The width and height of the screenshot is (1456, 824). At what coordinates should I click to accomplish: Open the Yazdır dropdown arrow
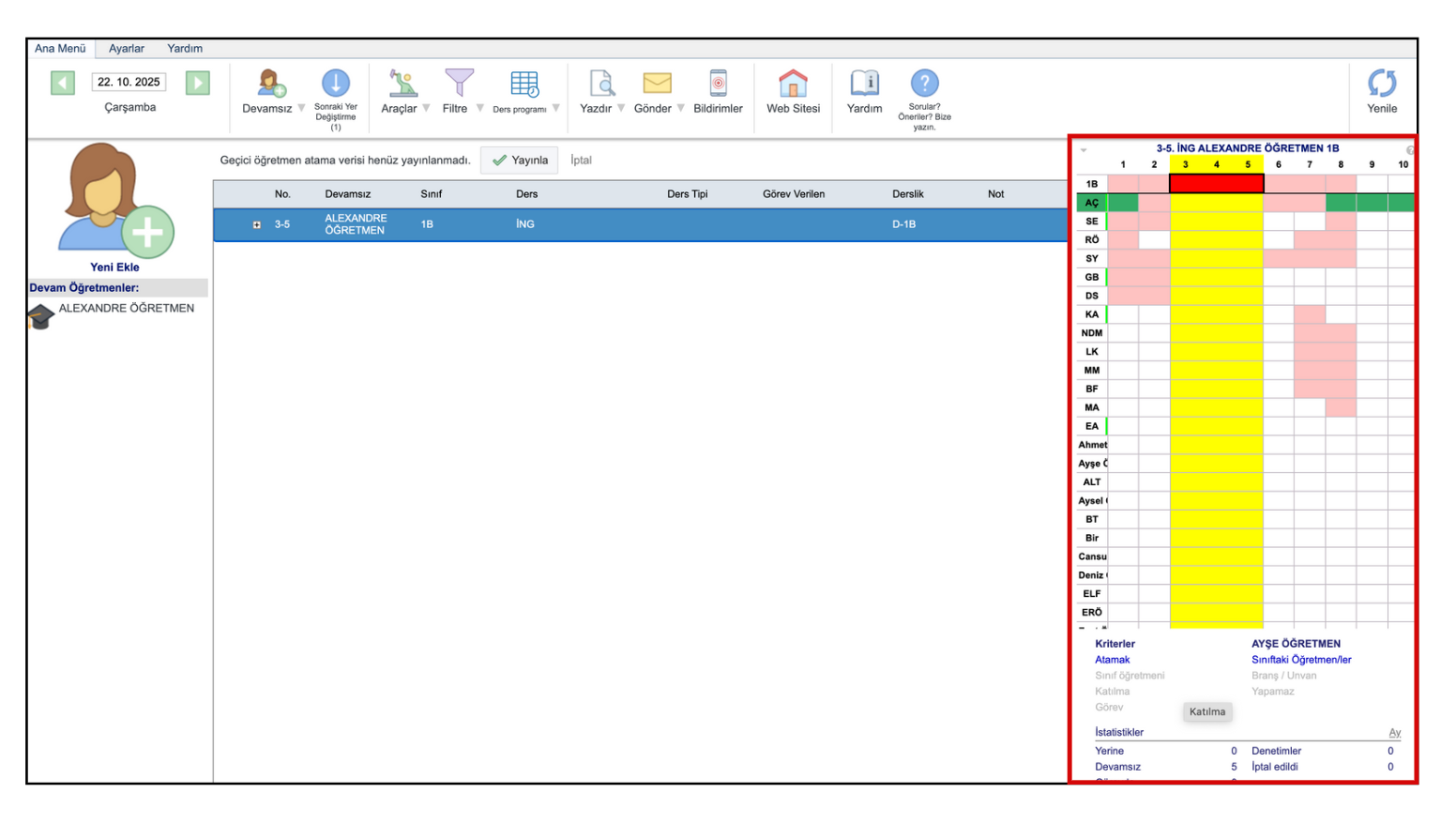point(621,109)
